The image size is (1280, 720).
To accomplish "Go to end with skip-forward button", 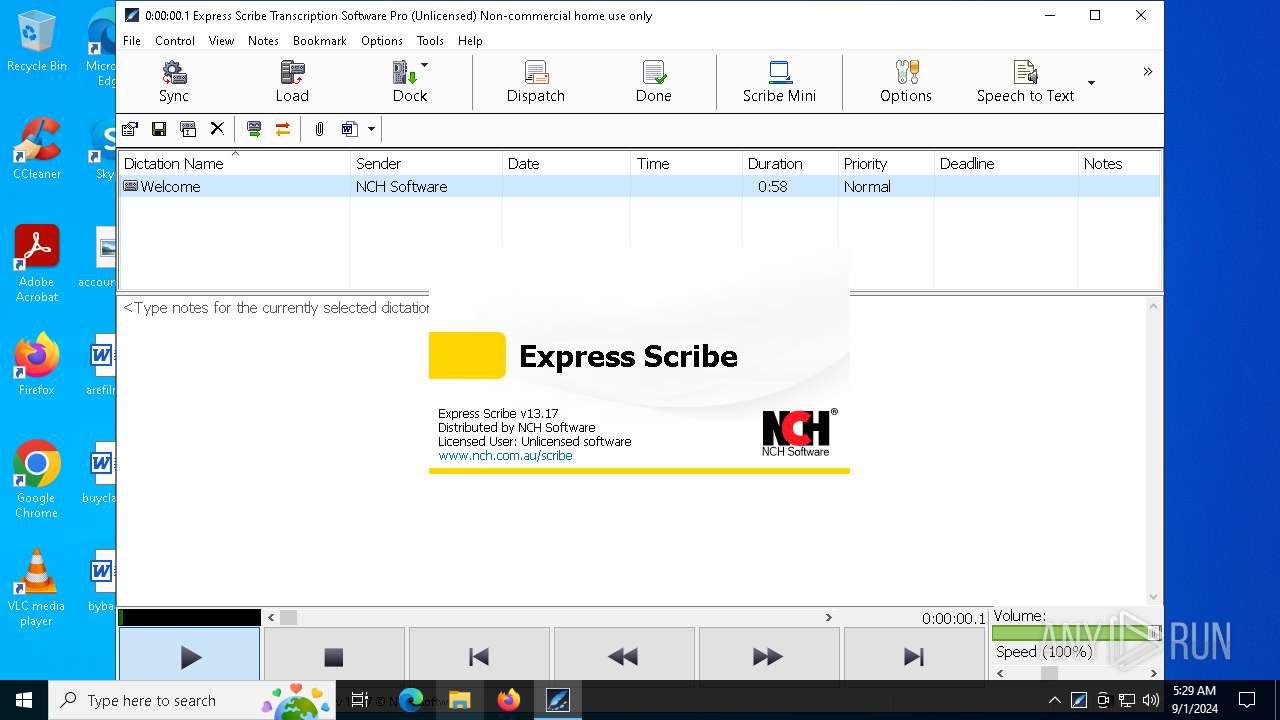I will (913, 656).
